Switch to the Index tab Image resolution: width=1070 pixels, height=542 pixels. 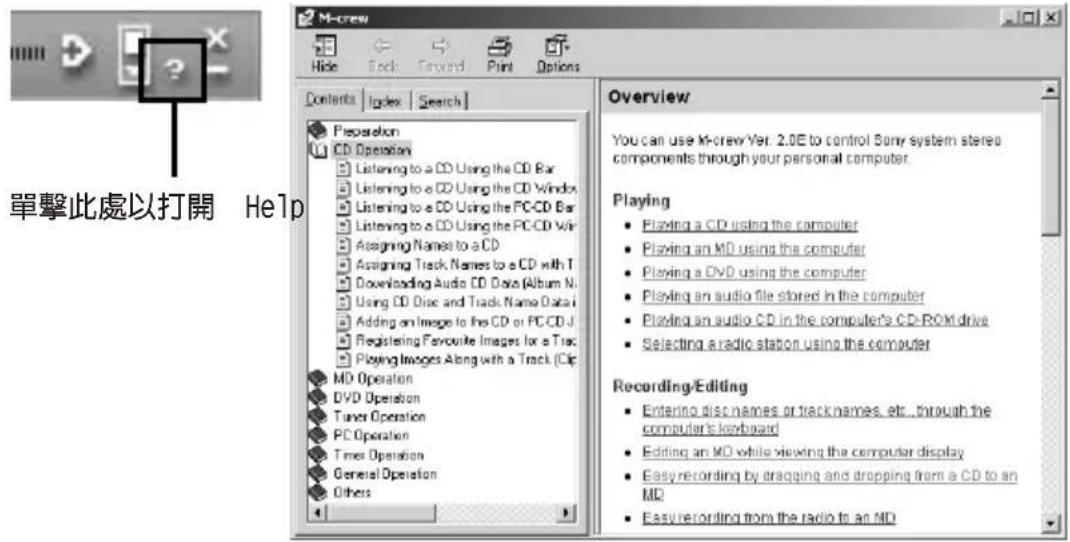pyautogui.click(x=385, y=101)
